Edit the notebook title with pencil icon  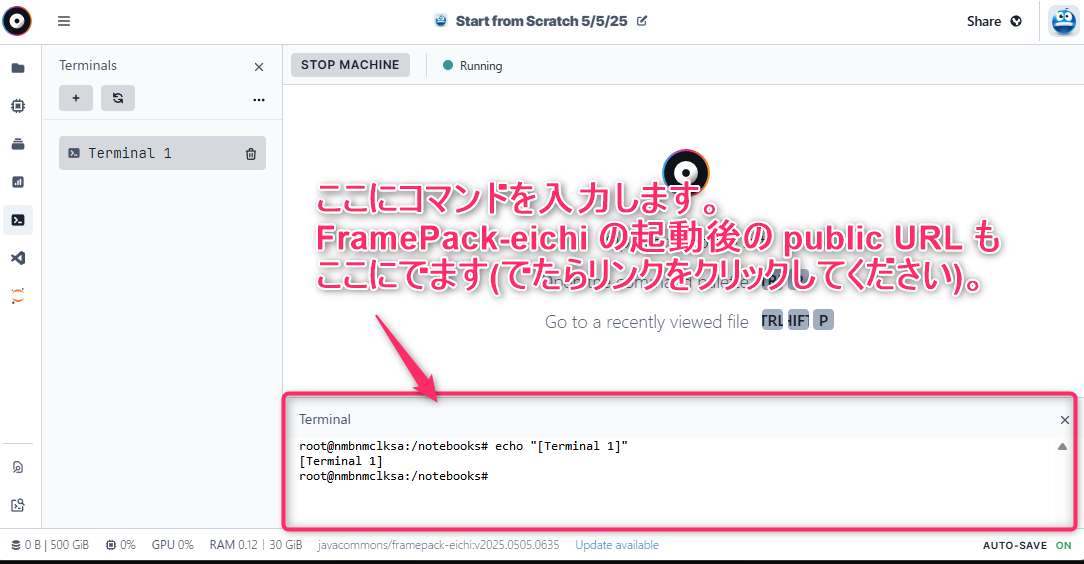(x=642, y=21)
